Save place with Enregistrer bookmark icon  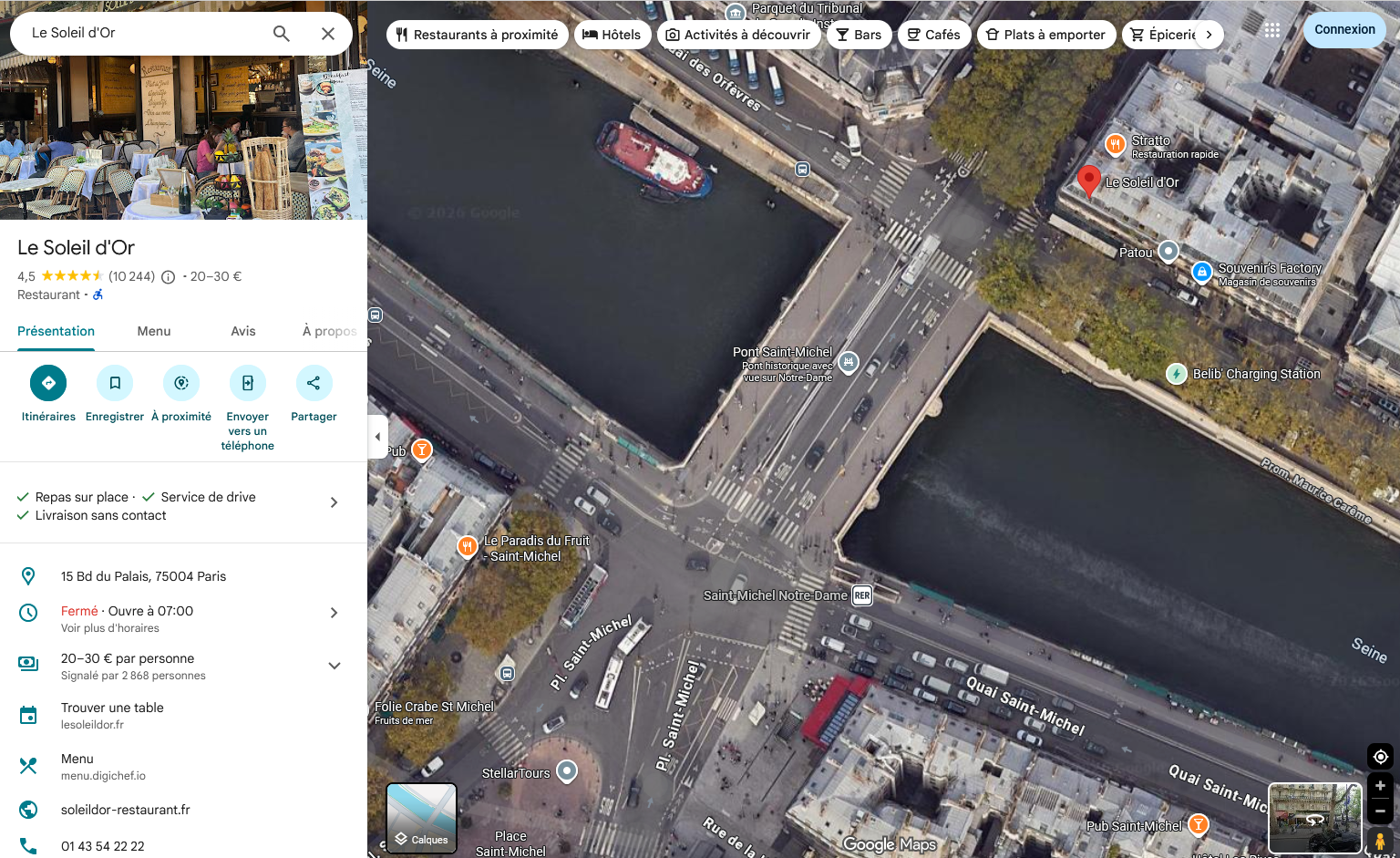(x=115, y=383)
